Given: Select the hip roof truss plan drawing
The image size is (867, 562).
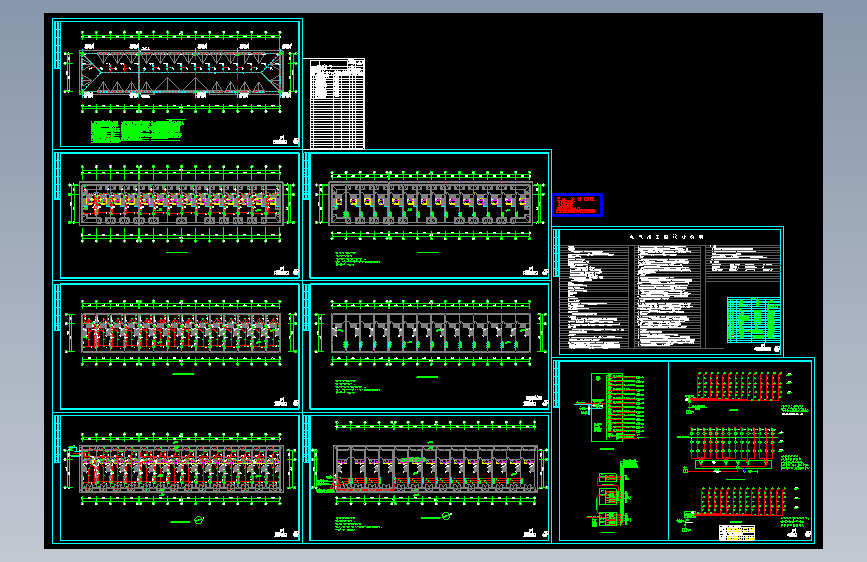Looking at the screenshot, I should 181,73.
